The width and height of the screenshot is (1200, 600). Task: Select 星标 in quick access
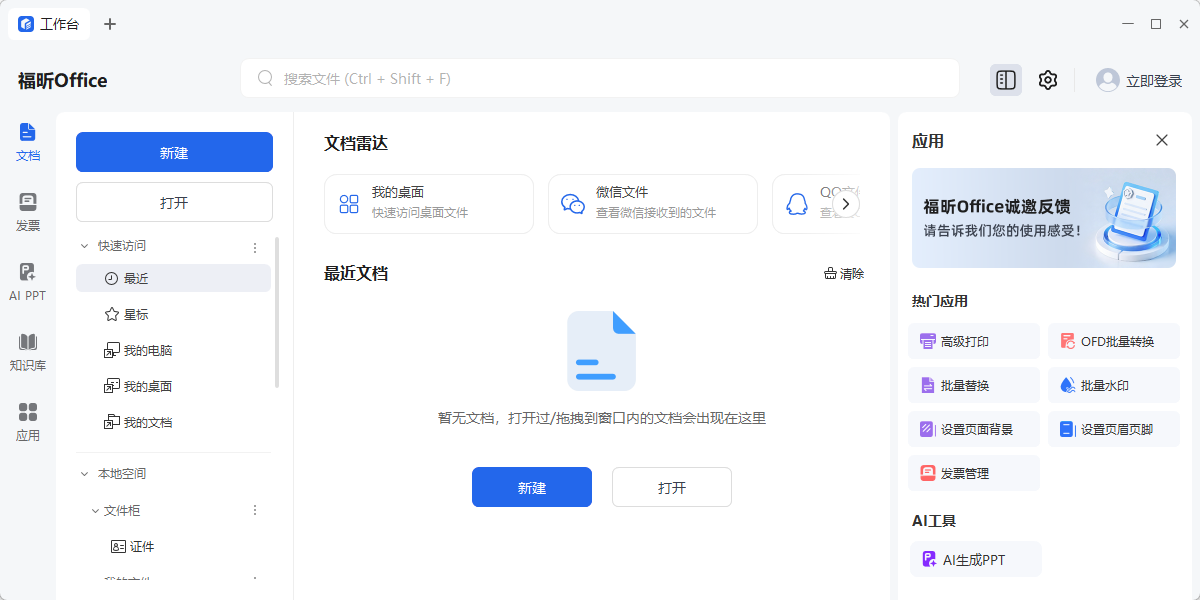(x=173, y=314)
